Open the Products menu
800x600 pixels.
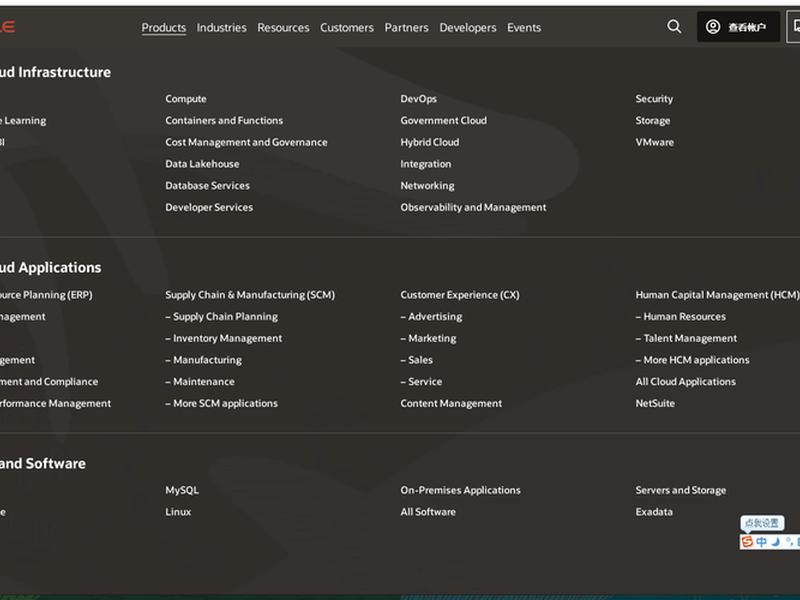tap(164, 28)
